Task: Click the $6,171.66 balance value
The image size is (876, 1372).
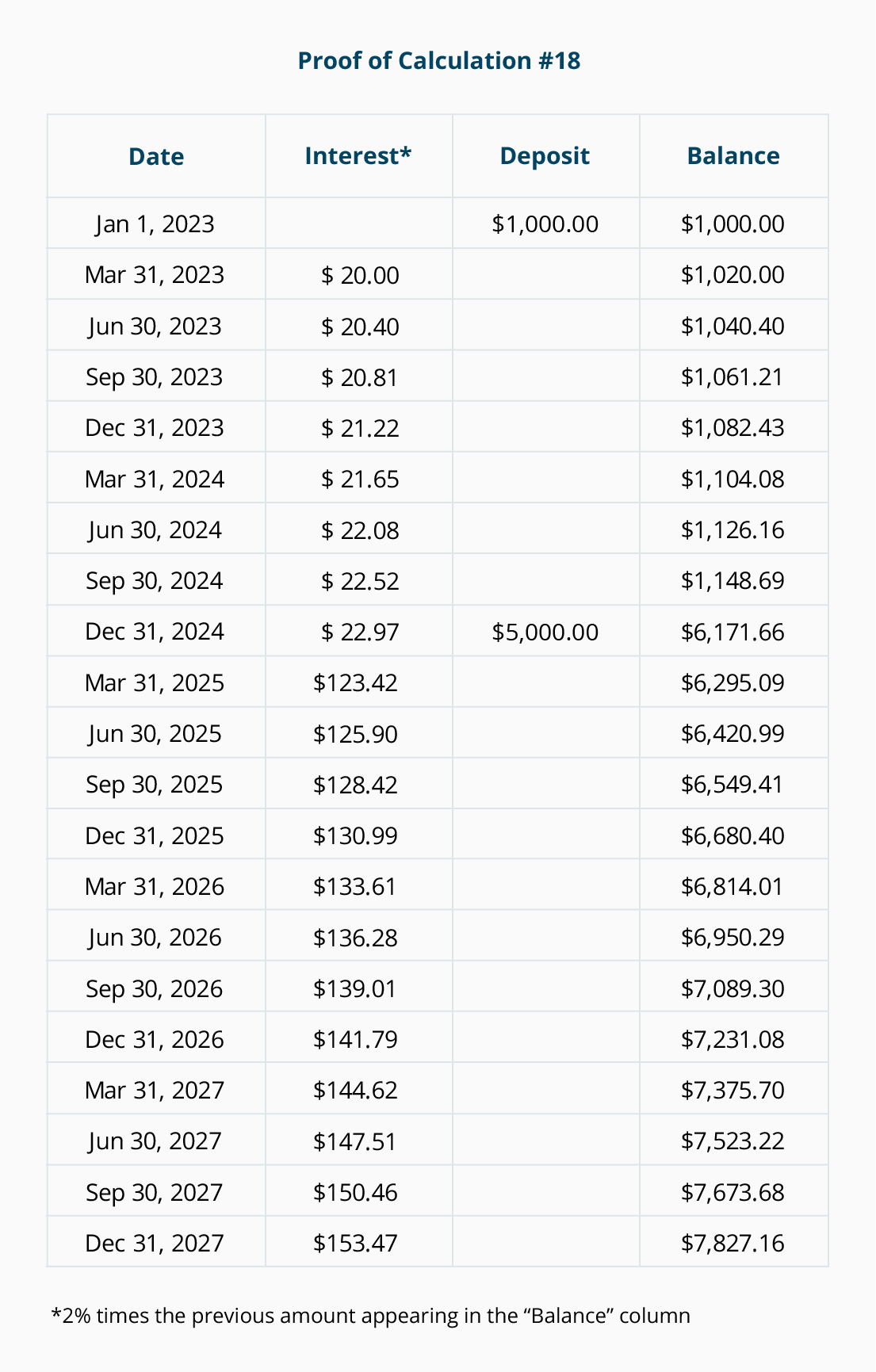Action: (x=732, y=632)
